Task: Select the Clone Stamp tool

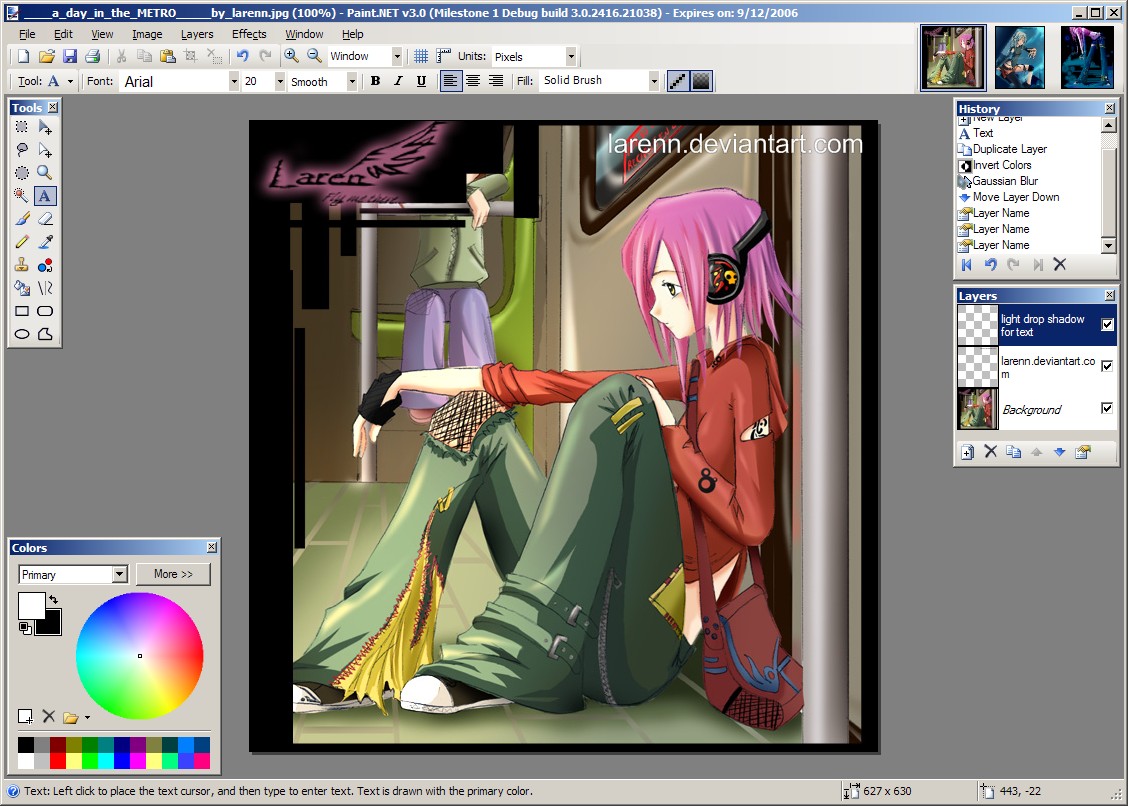Action: pos(22,265)
